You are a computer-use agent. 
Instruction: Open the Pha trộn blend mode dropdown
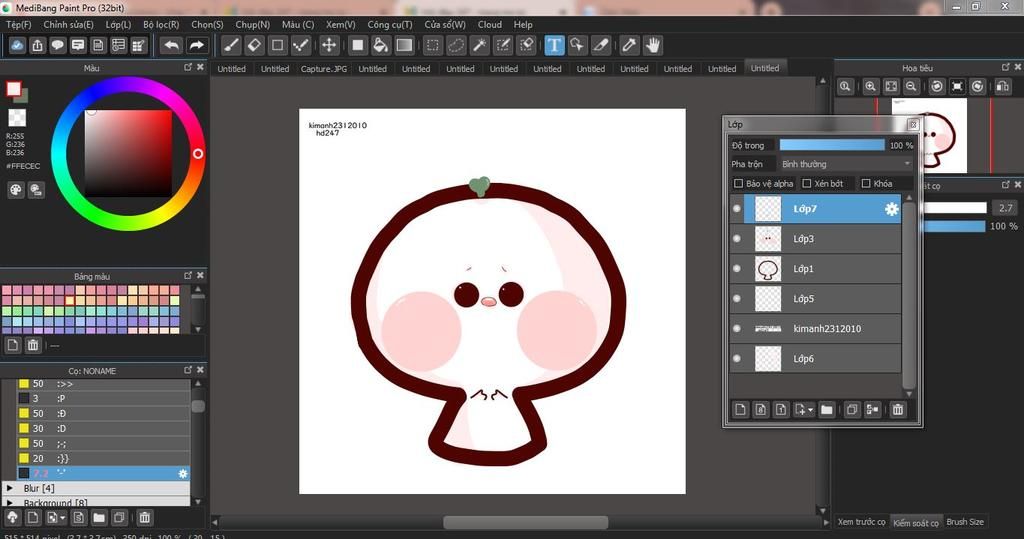coord(846,164)
